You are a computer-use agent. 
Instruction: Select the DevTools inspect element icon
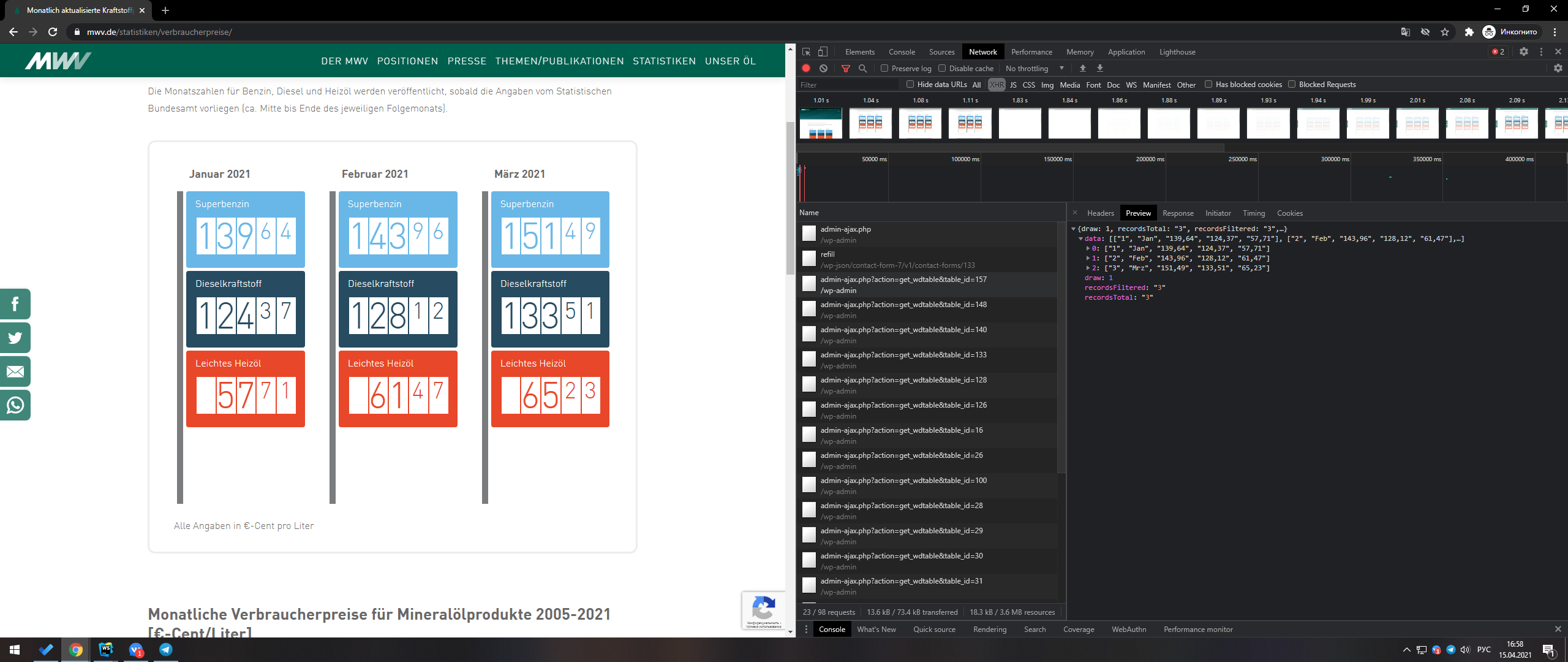[806, 52]
